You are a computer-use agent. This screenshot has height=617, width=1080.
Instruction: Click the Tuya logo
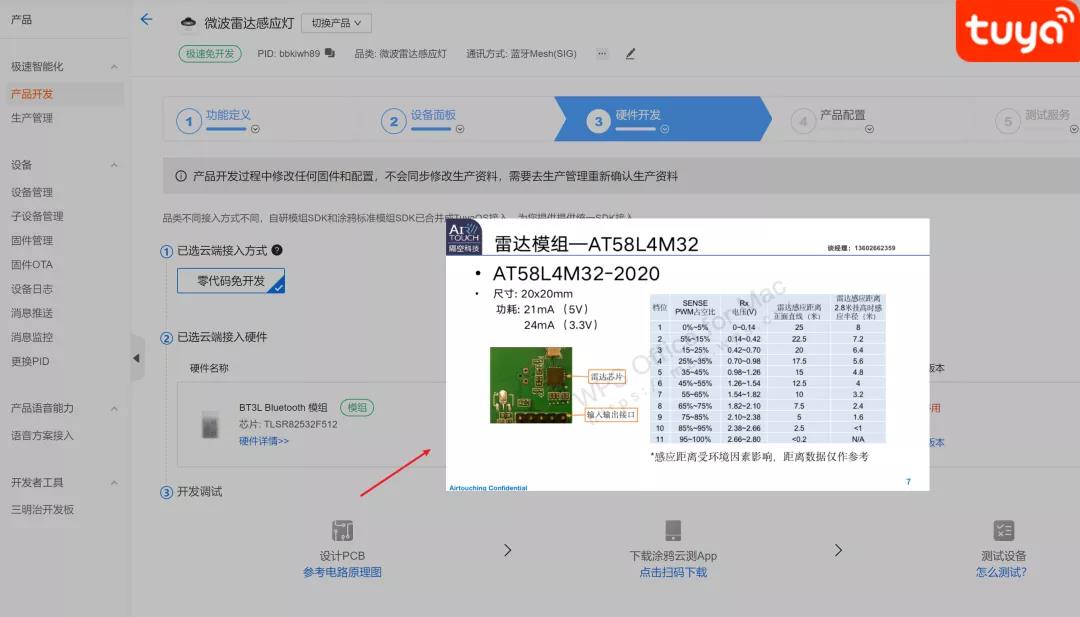(x=1017, y=31)
